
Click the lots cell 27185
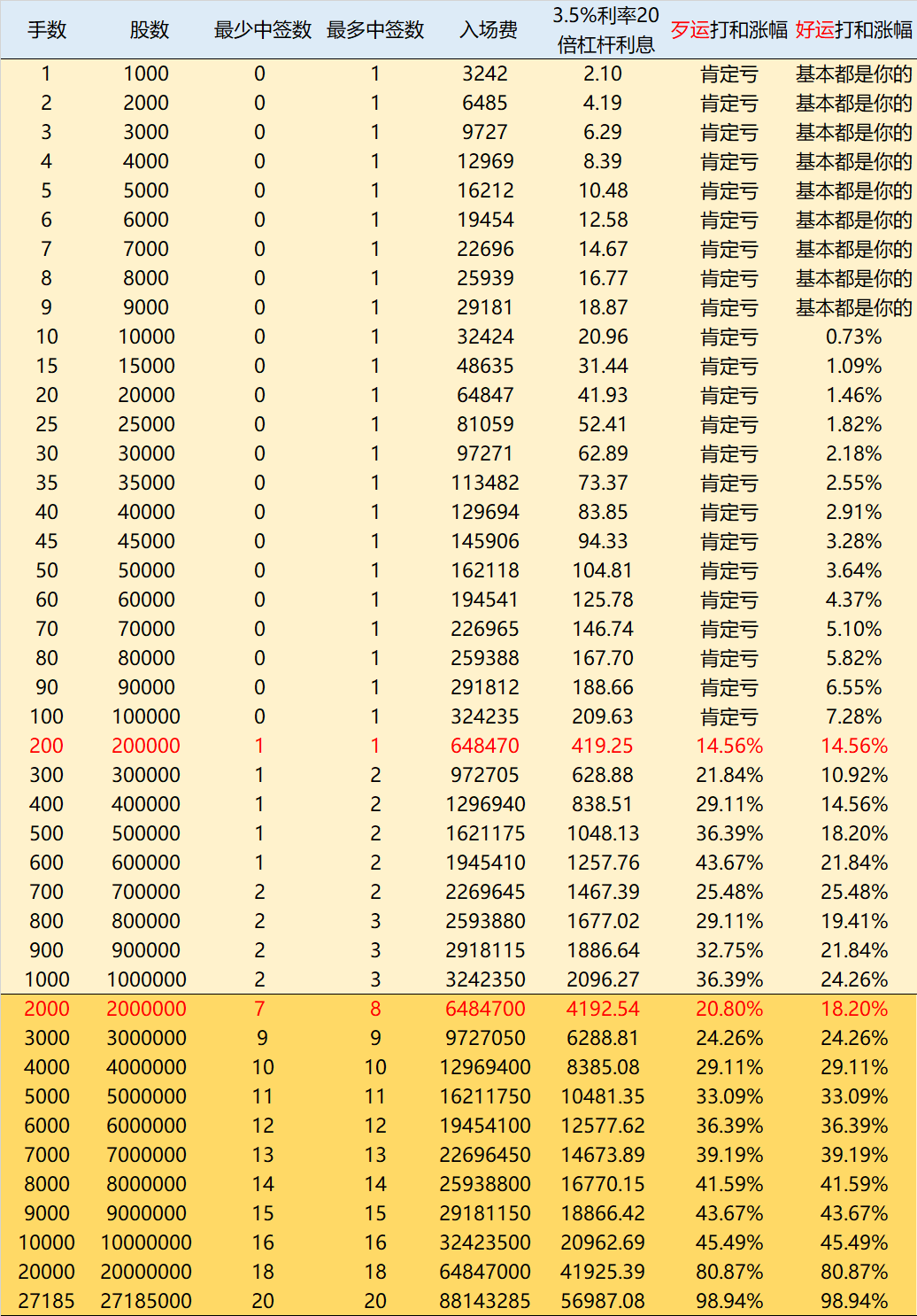coord(47,1301)
